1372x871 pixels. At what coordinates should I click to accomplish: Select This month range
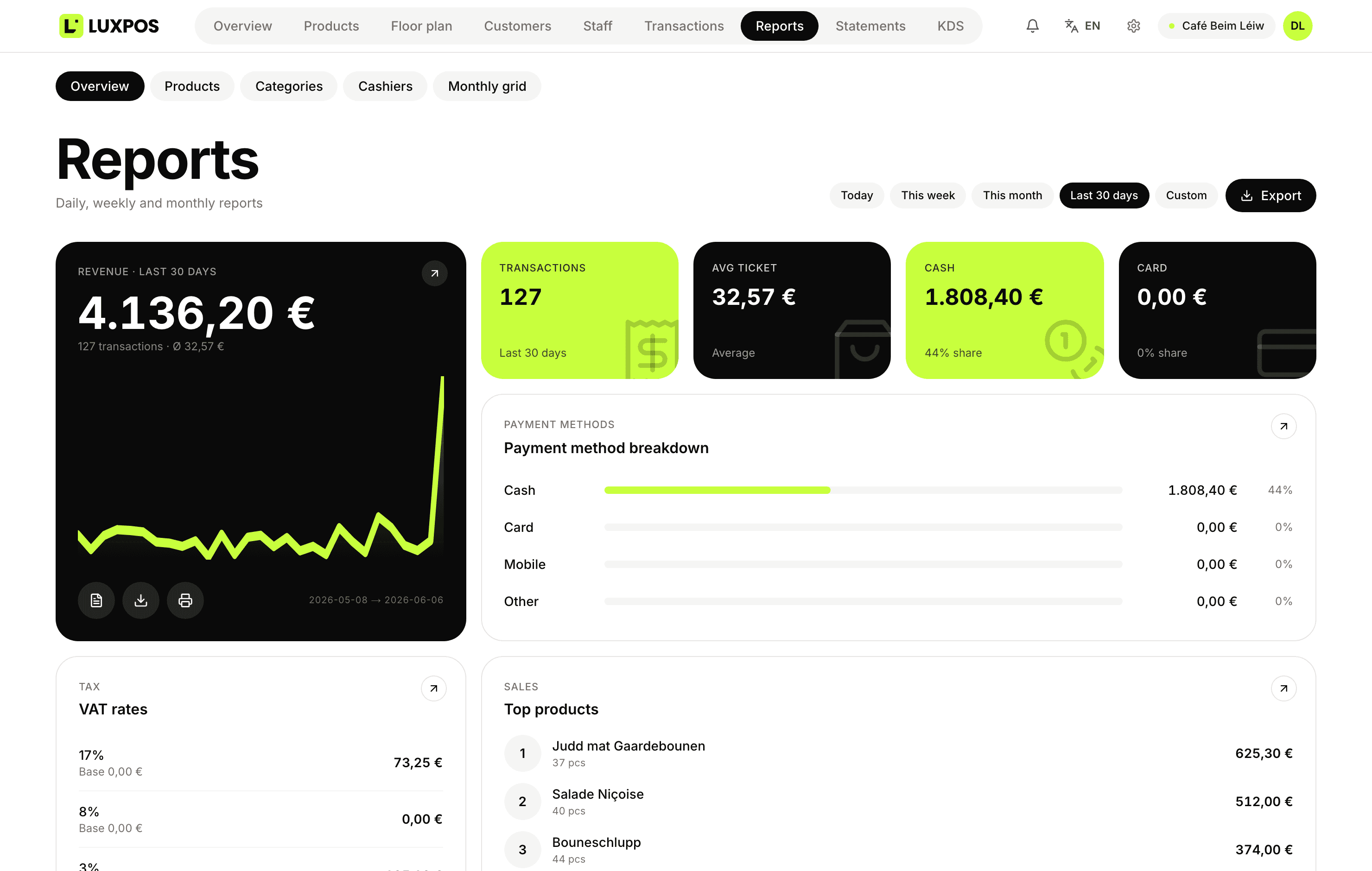point(1012,196)
